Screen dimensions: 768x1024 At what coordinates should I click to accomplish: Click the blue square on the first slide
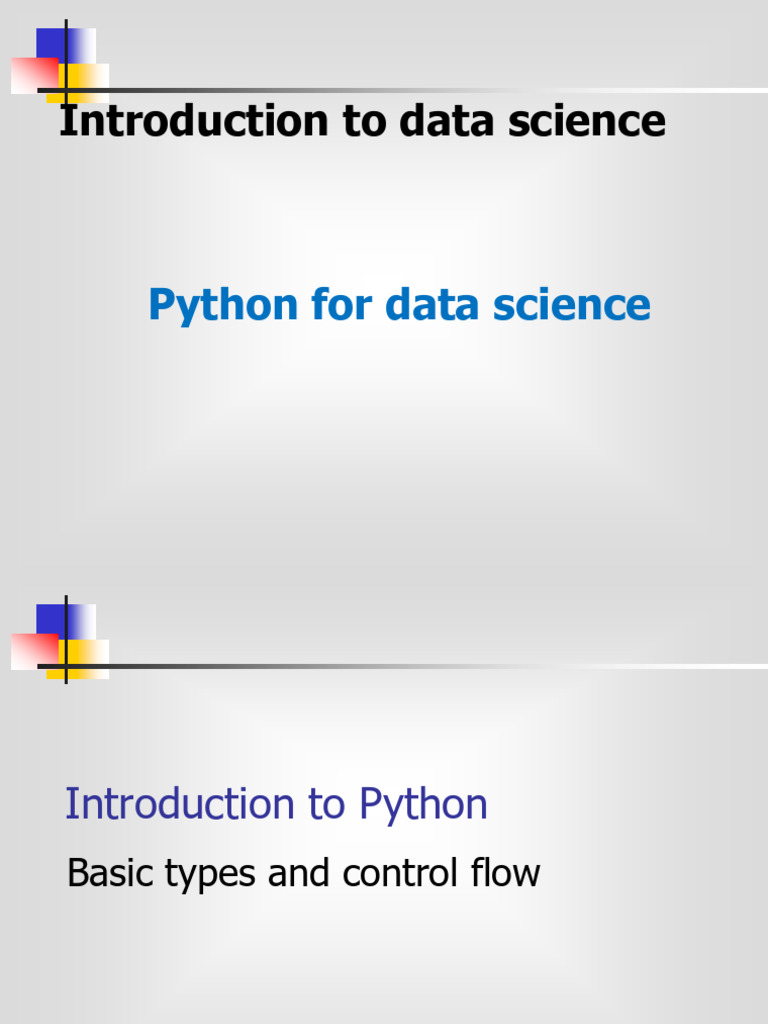pos(50,44)
